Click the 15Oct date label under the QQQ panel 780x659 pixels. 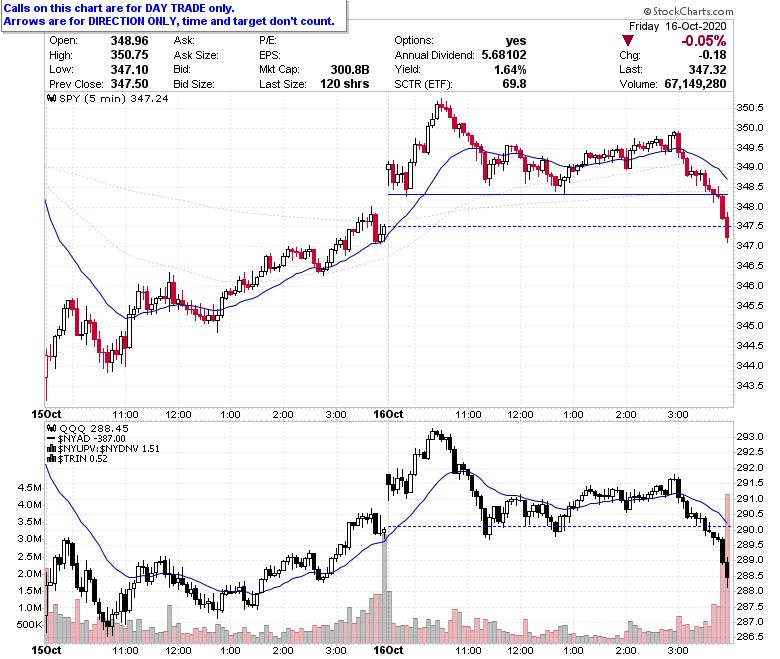pos(46,651)
